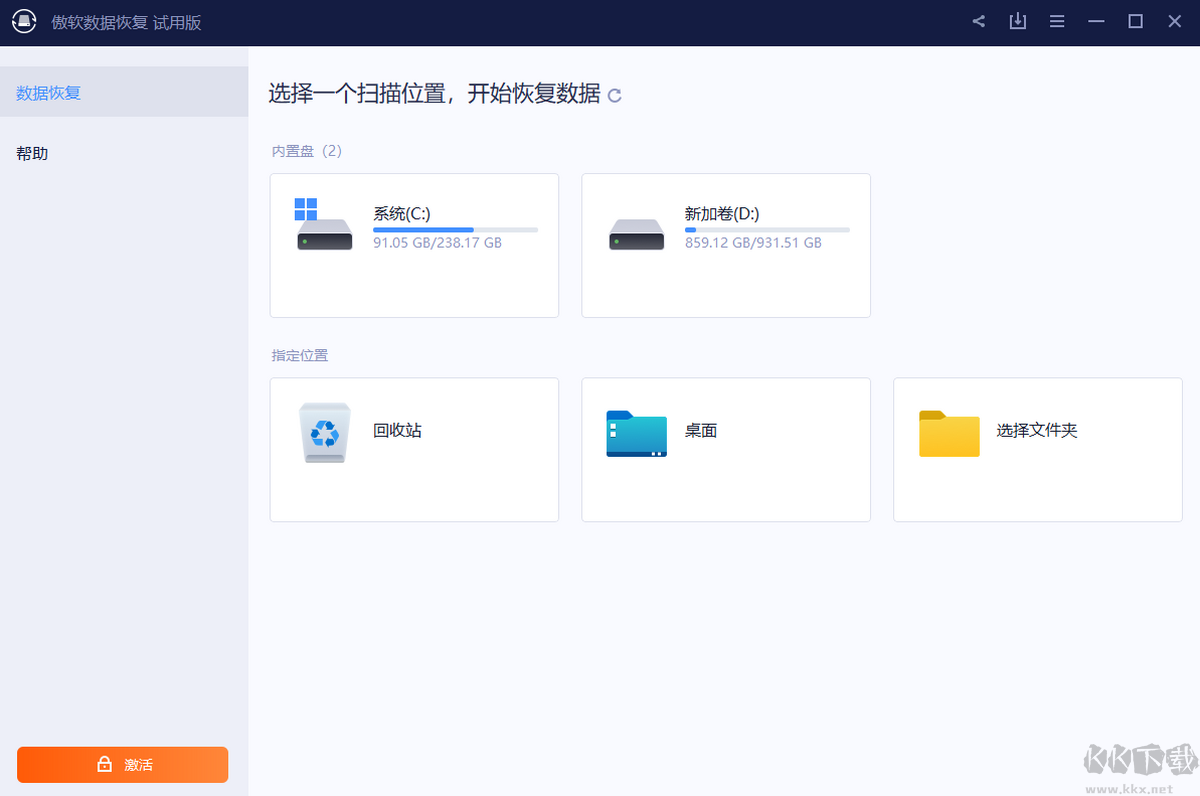The width and height of the screenshot is (1200, 796).
Task: Click the 91.05 GB/238.17 GB text
Action: coord(437,243)
